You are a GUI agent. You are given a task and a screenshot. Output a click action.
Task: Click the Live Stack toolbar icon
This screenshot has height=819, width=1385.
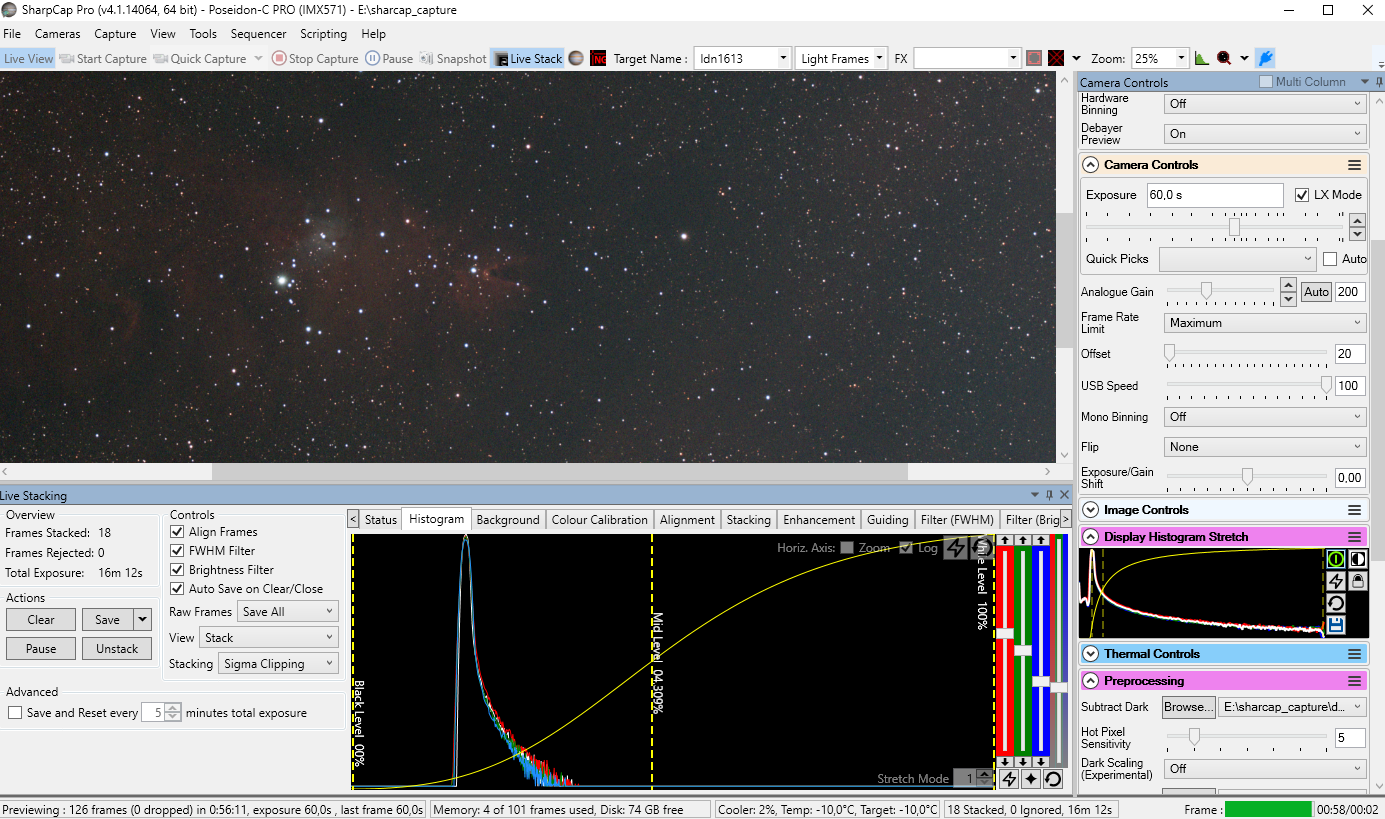tap(528, 59)
